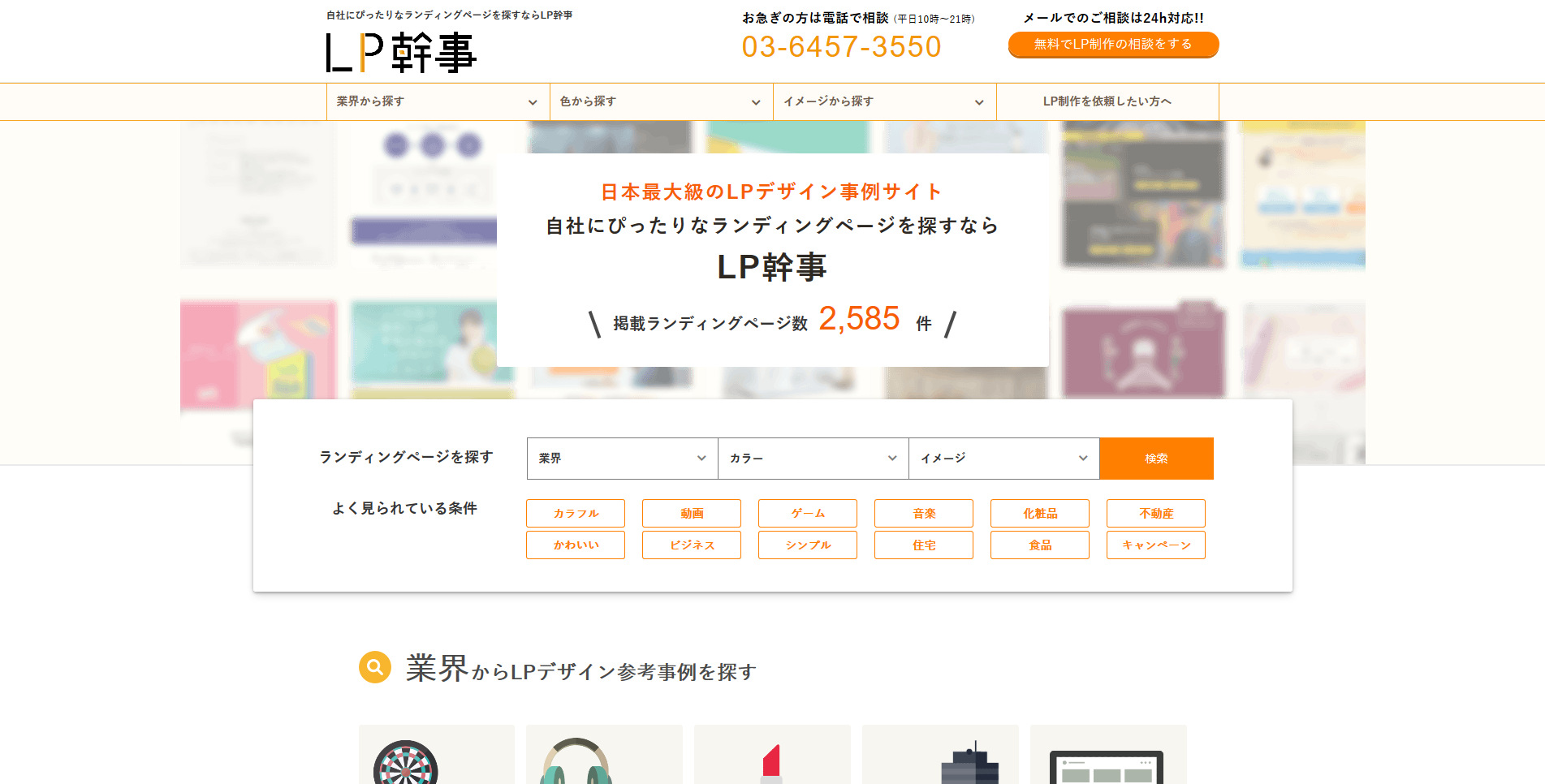
Task: Expand イメージから探す navigation menu
Action: (884, 101)
